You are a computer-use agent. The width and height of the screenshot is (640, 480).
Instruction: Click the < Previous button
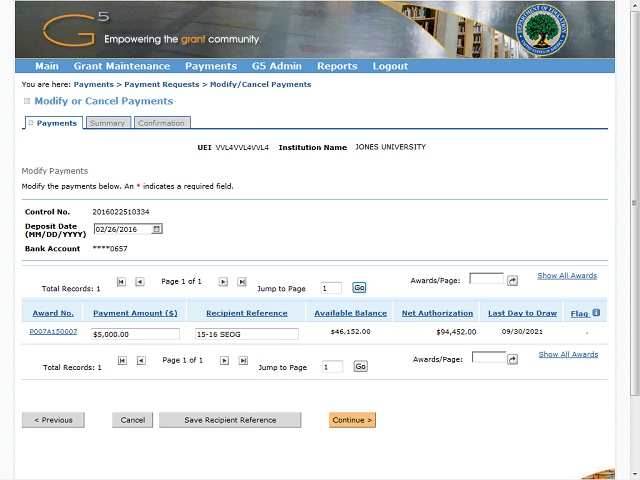[x=53, y=420]
